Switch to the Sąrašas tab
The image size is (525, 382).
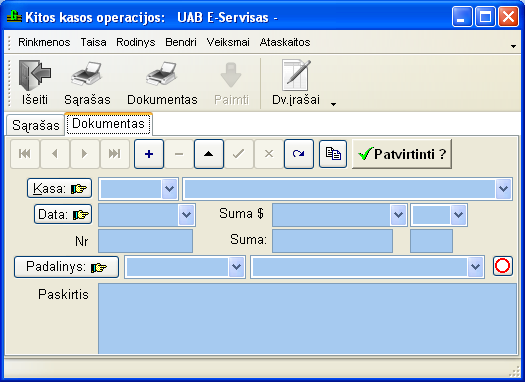35,125
